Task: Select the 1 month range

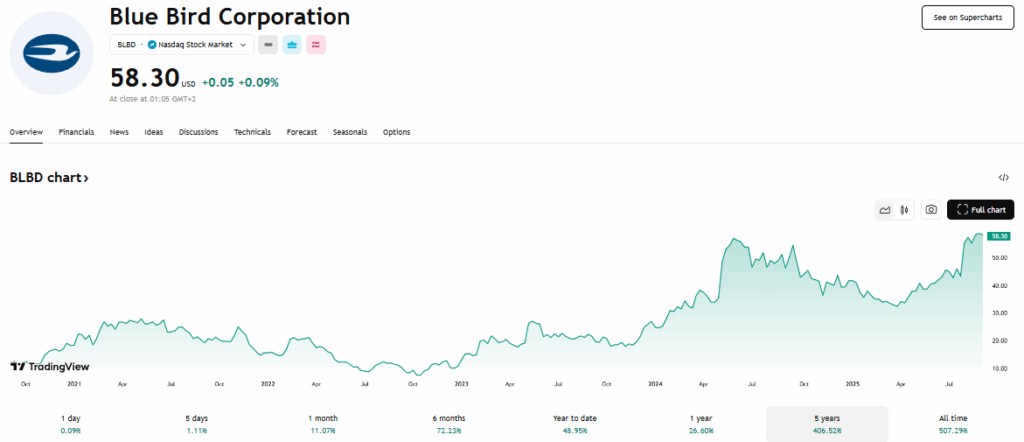Action: click(323, 424)
